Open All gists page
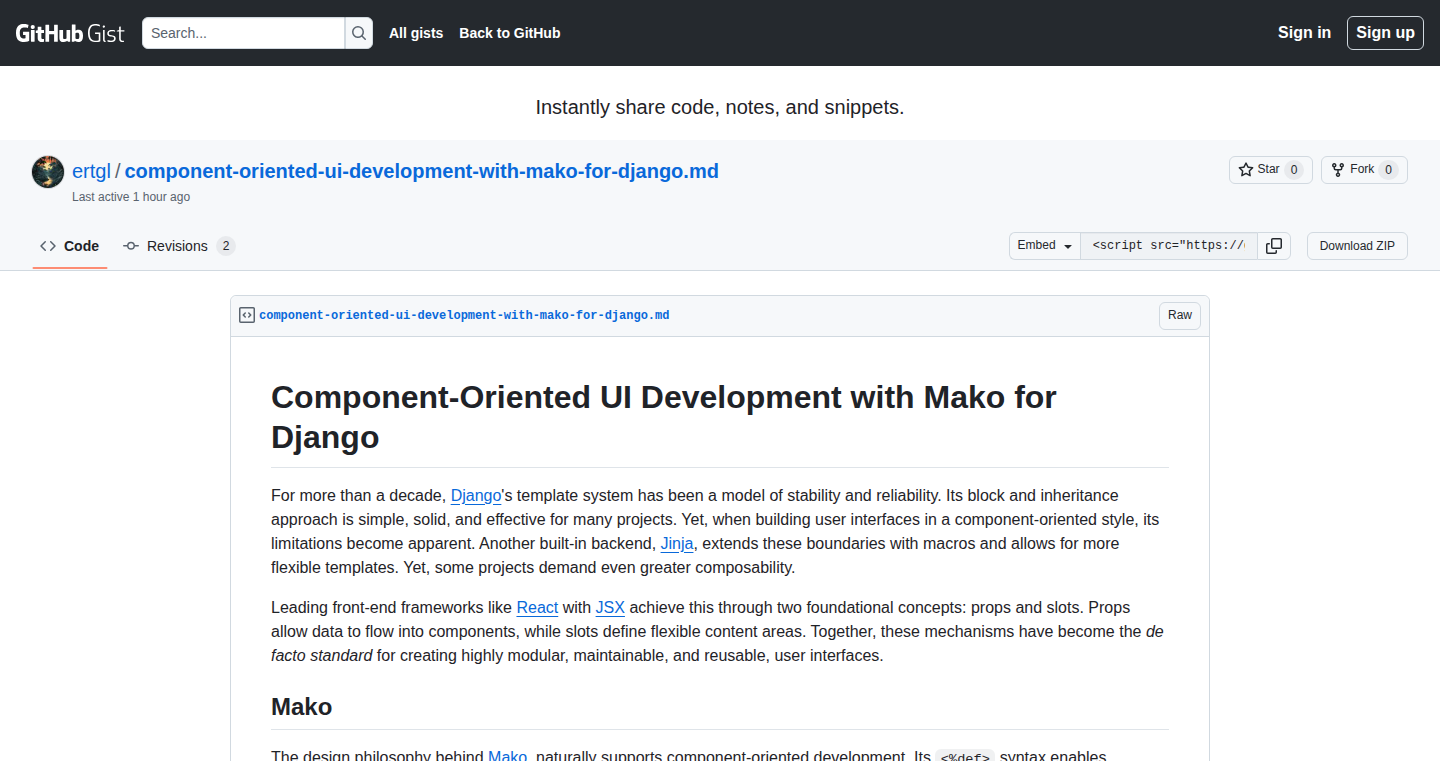This screenshot has width=1440, height=761. point(416,33)
